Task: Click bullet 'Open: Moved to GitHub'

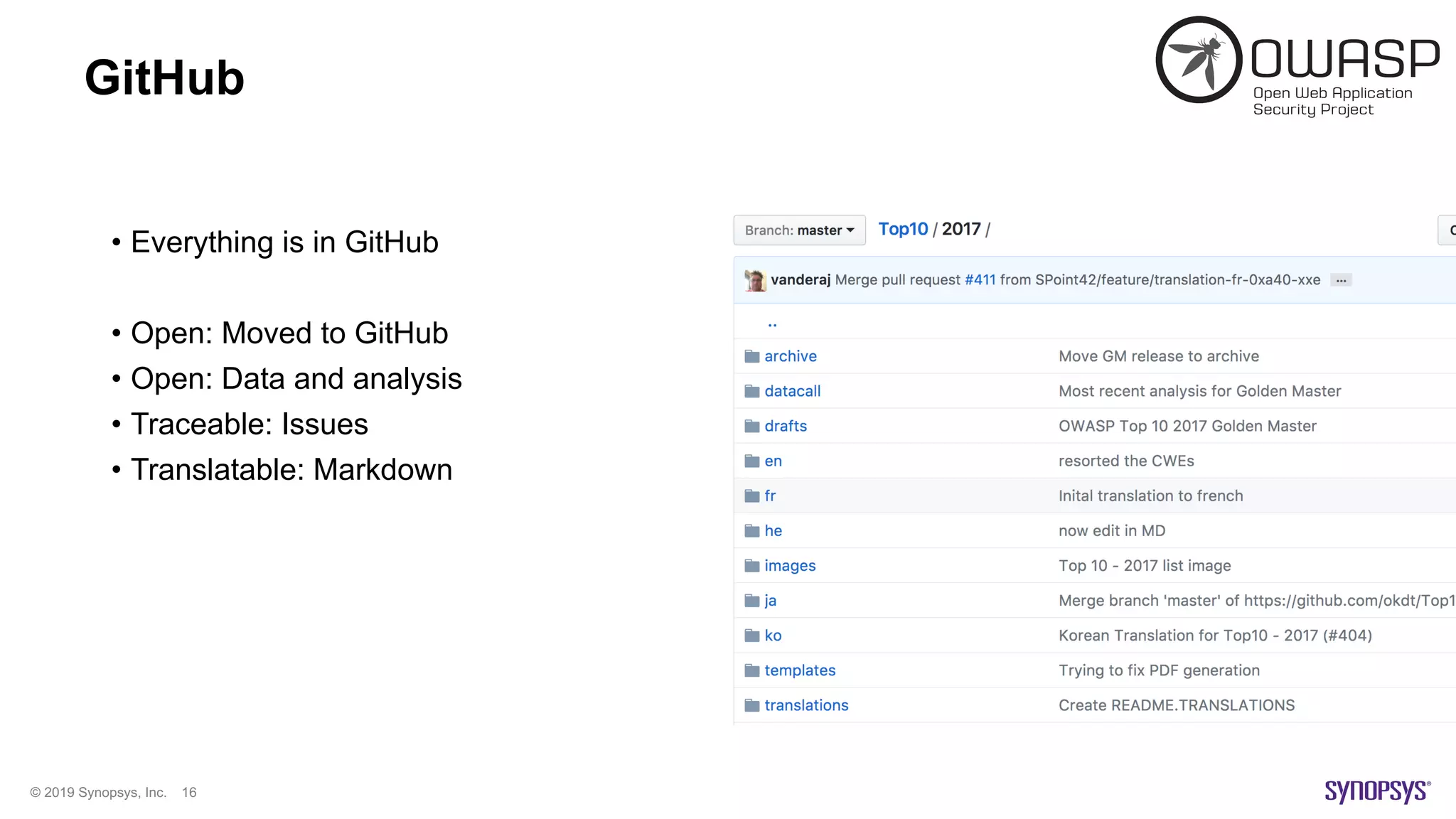Action: tap(289, 333)
